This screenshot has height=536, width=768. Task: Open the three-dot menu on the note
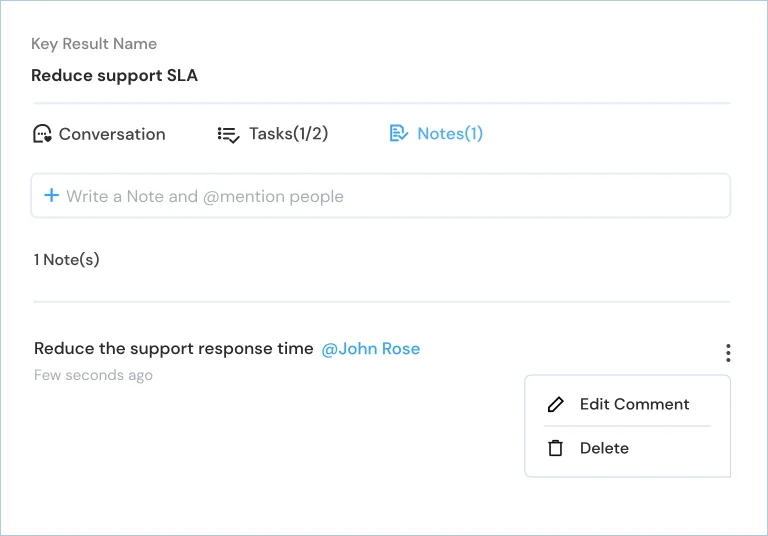coord(728,353)
